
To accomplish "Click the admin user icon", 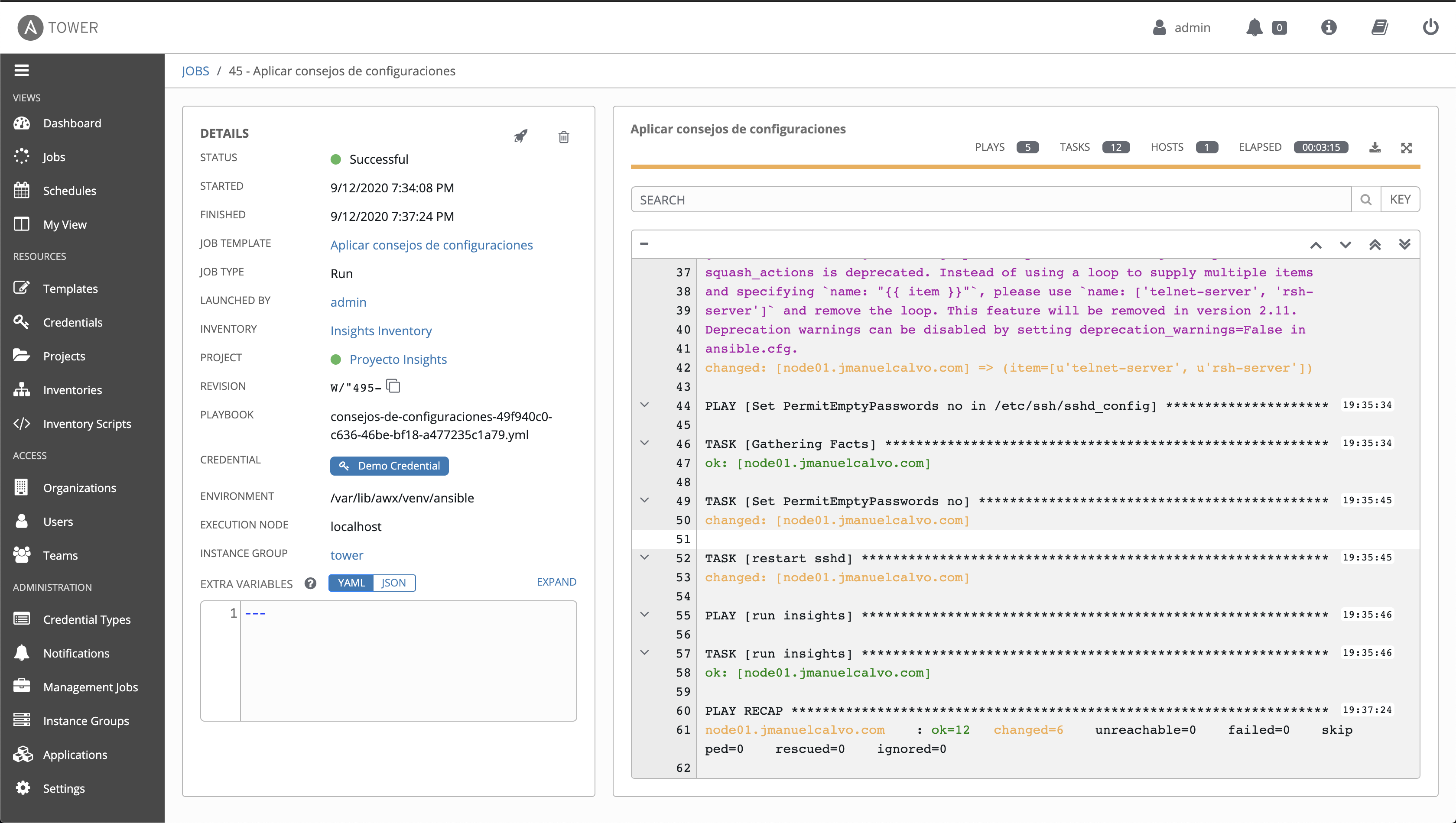I will click(1159, 27).
